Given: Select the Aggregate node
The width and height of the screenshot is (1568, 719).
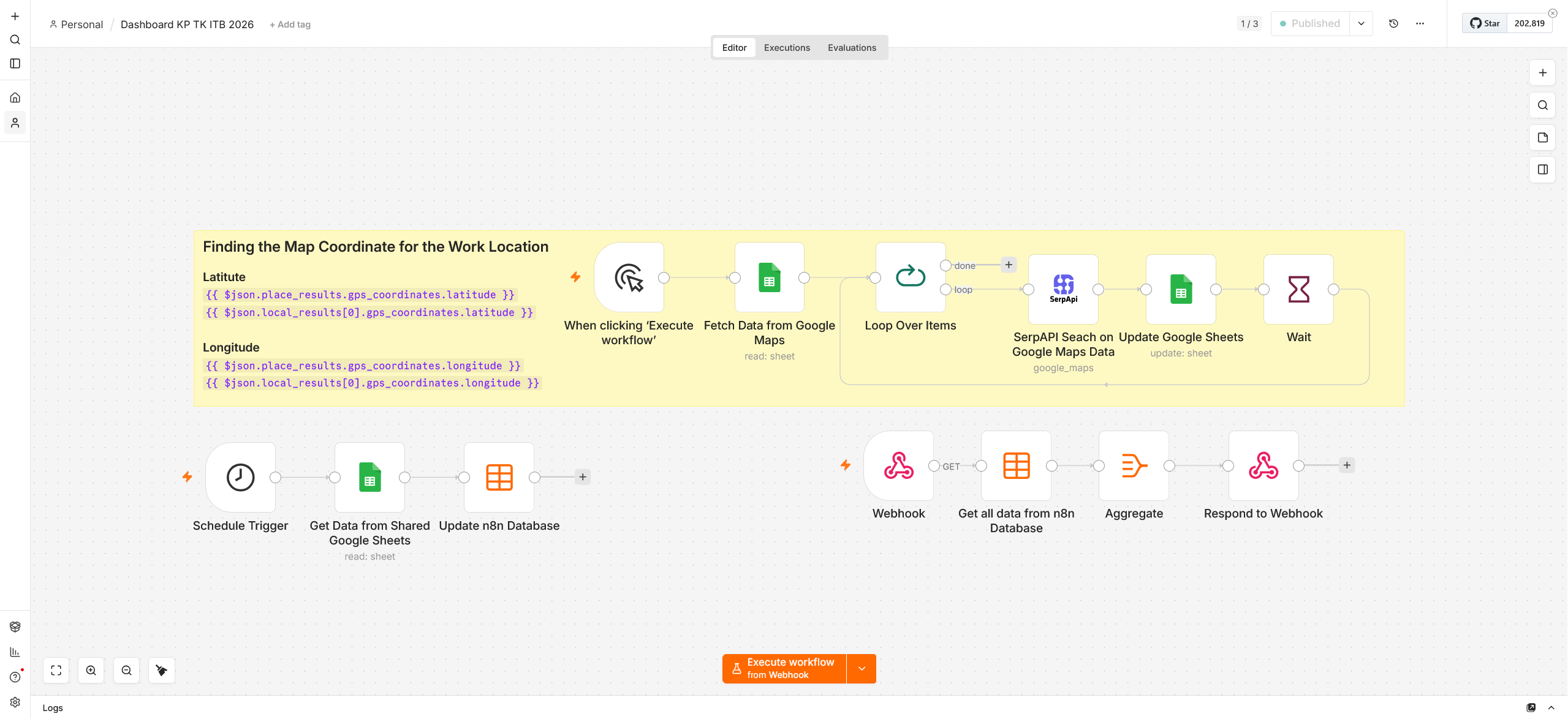Looking at the screenshot, I should click(x=1134, y=465).
